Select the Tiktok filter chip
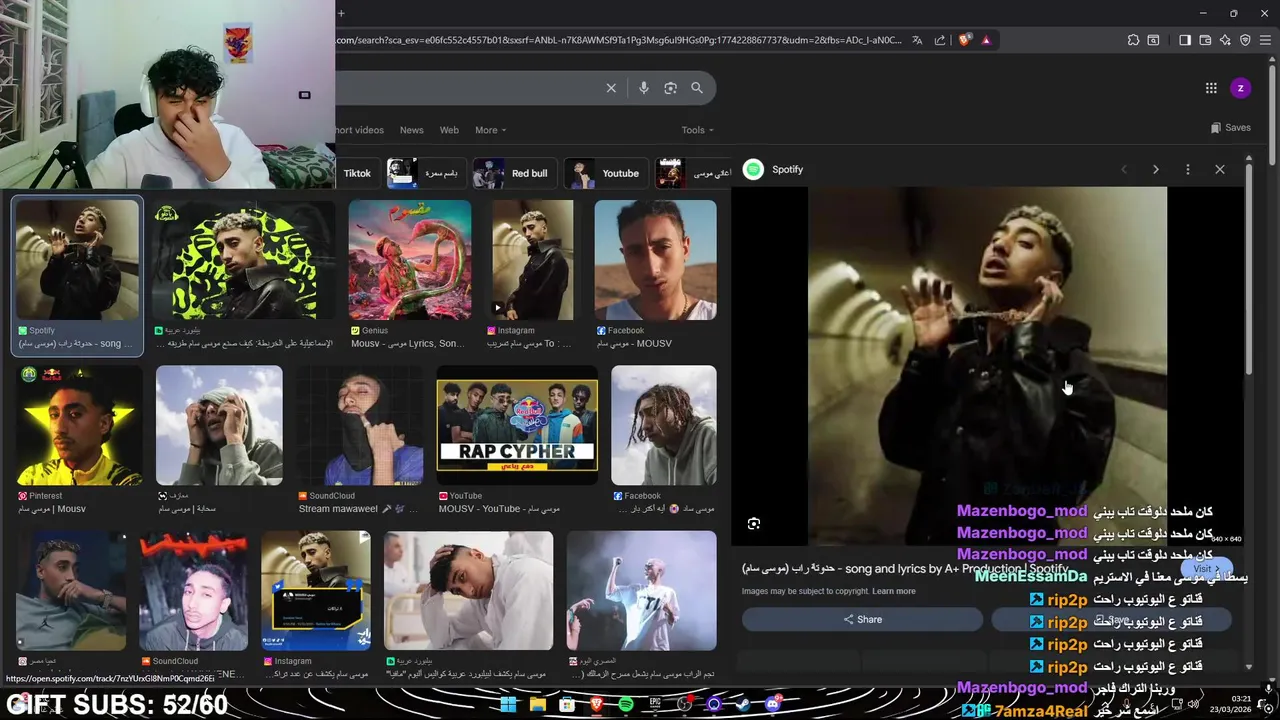Image resolution: width=1280 pixels, height=720 pixels. point(357,173)
